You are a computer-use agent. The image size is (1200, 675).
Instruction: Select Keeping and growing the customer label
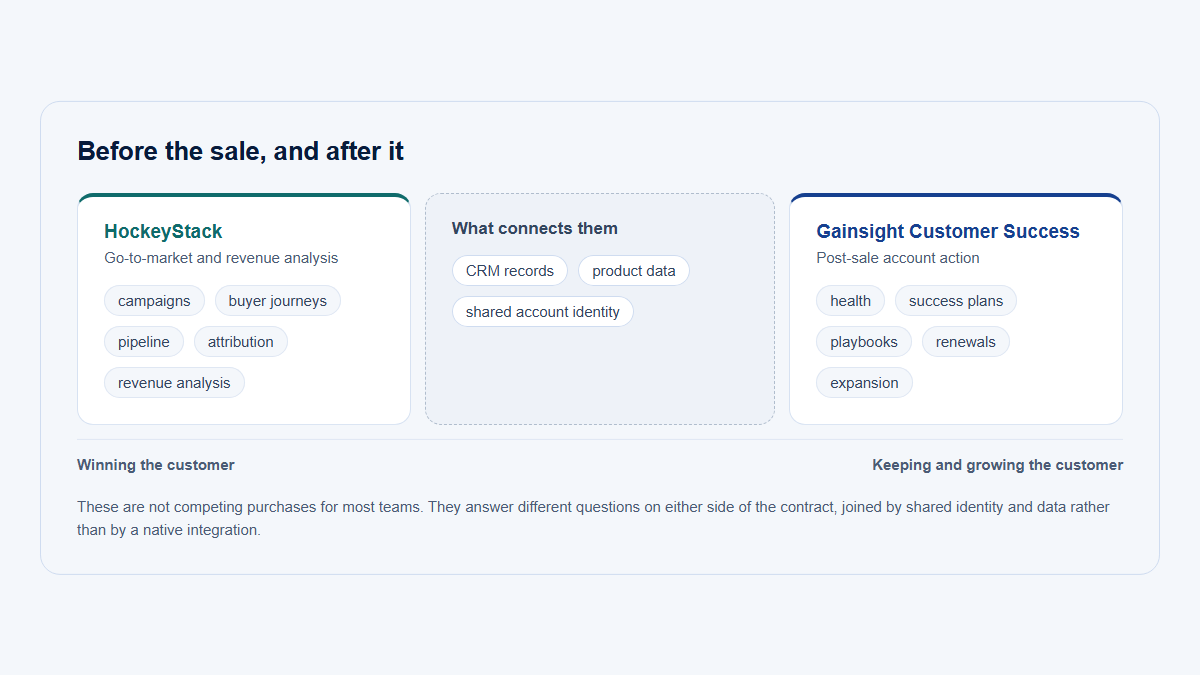[998, 465]
